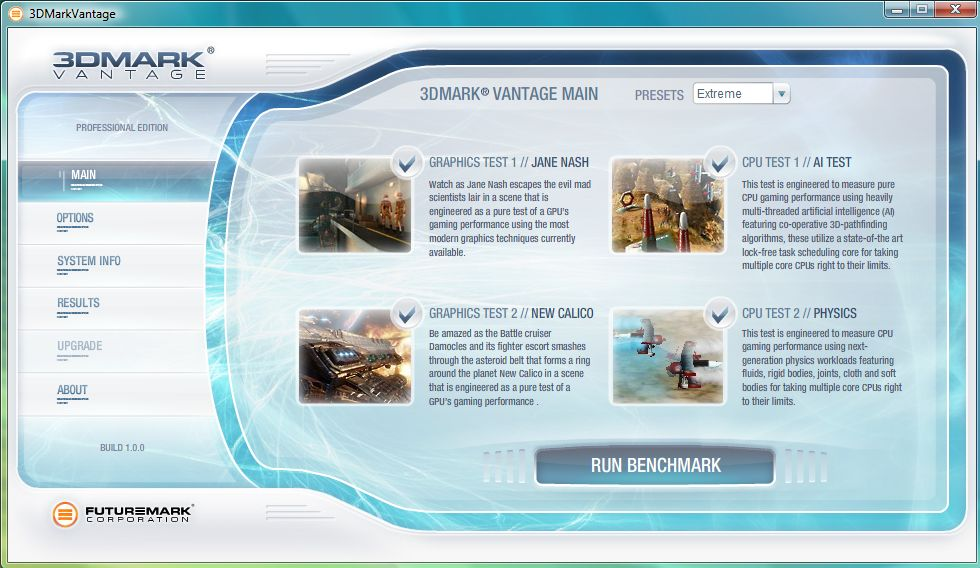The height and width of the screenshot is (568, 980).
Task: Click the PROFESSIONAL EDITION label
Action: pyautogui.click(x=122, y=127)
